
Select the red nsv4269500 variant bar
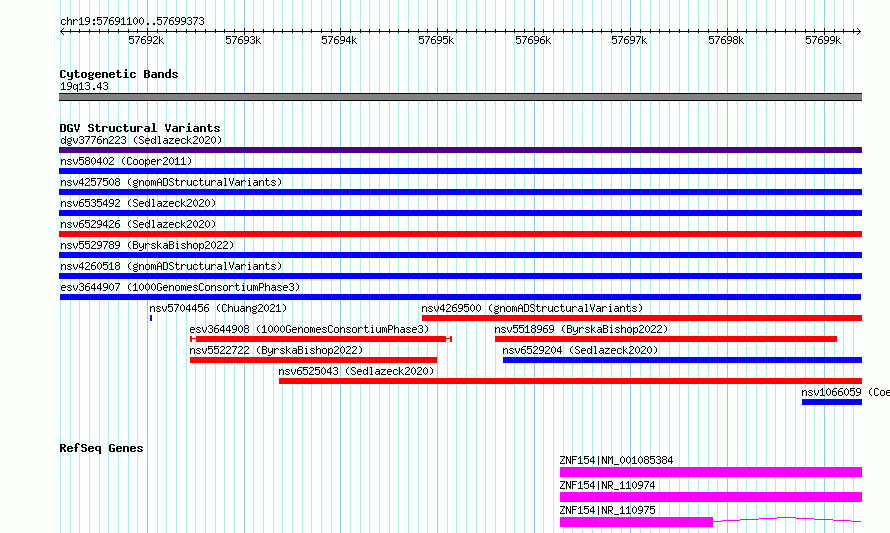coord(642,318)
